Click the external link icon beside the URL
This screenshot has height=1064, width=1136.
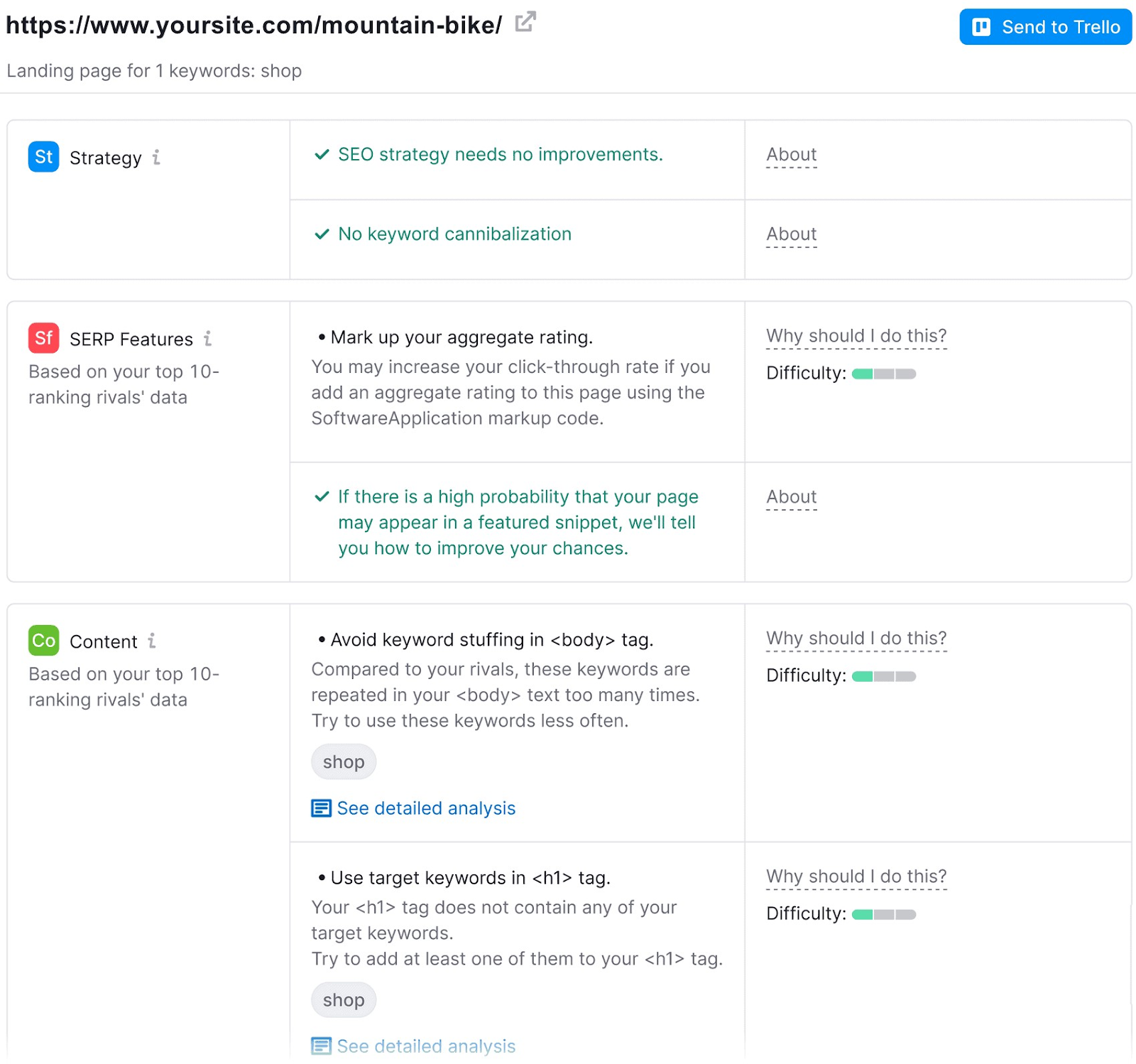click(x=525, y=23)
